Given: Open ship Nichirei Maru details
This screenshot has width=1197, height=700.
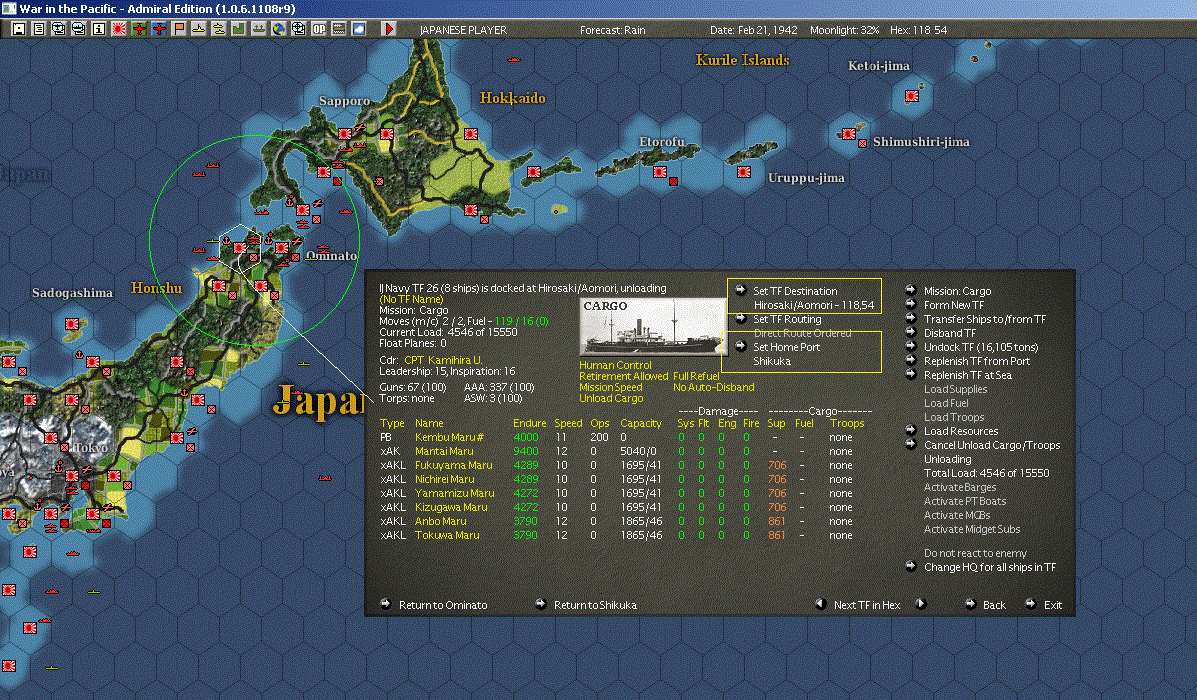Looking at the screenshot, I should pos(444,479).
